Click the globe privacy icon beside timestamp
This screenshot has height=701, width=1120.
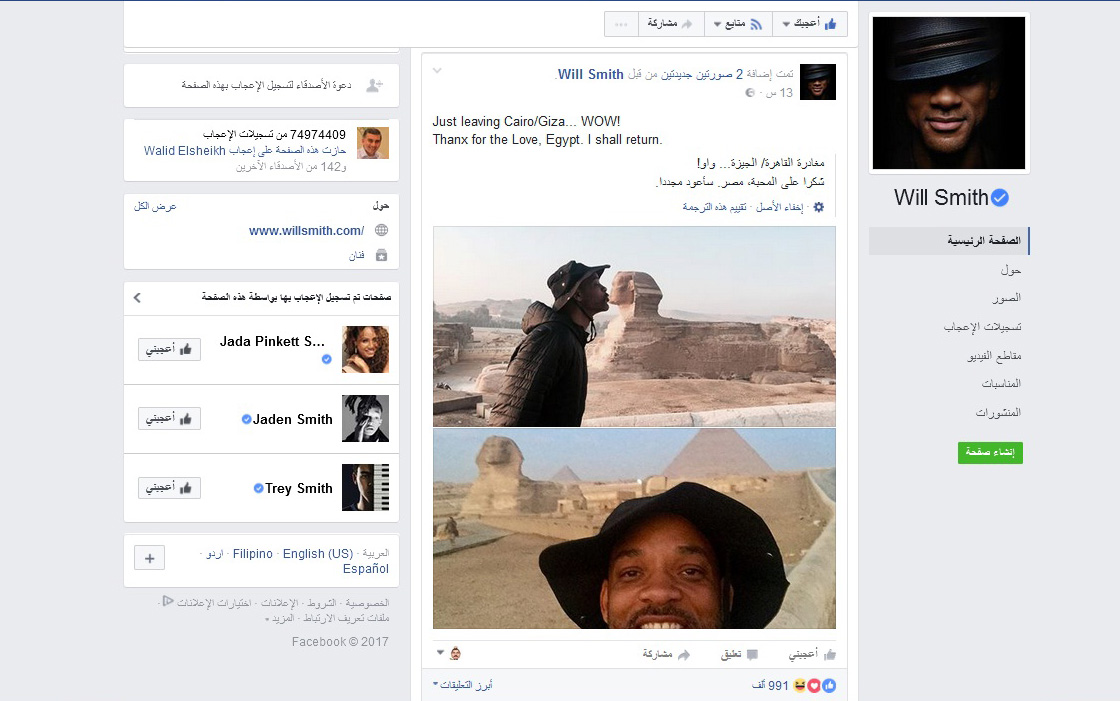coord(750,93)
